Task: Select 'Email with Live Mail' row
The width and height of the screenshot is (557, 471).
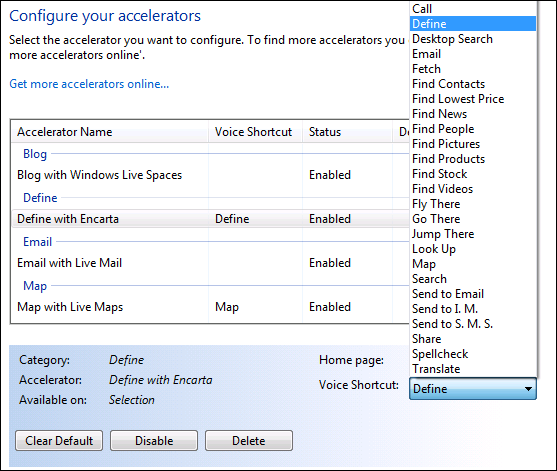Action: pos(210,263)
